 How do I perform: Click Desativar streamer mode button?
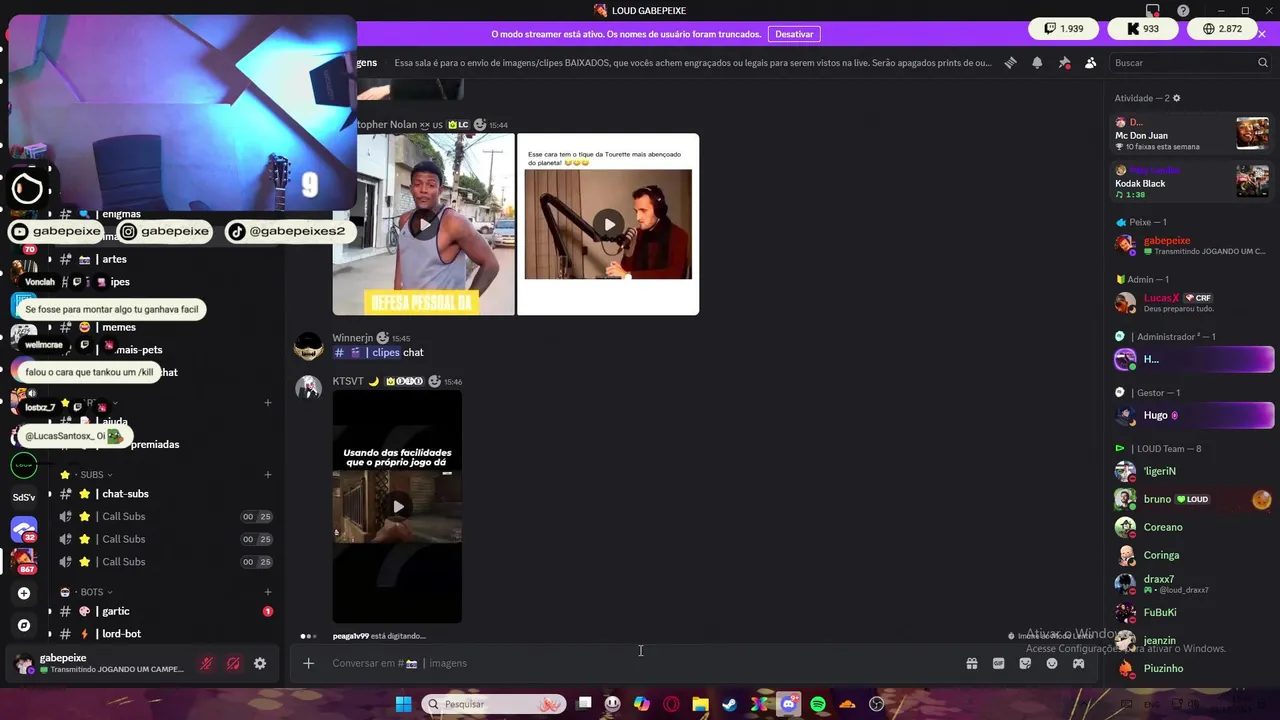[x=794, y=34]
